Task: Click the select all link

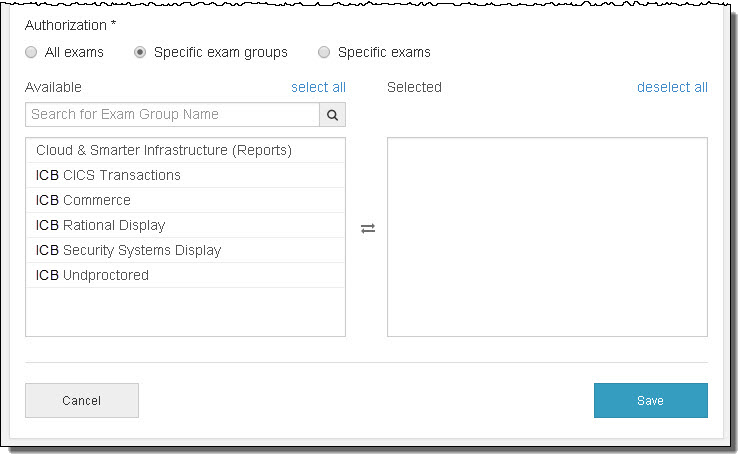Action: pyautogui.click(x=318, y=87)
